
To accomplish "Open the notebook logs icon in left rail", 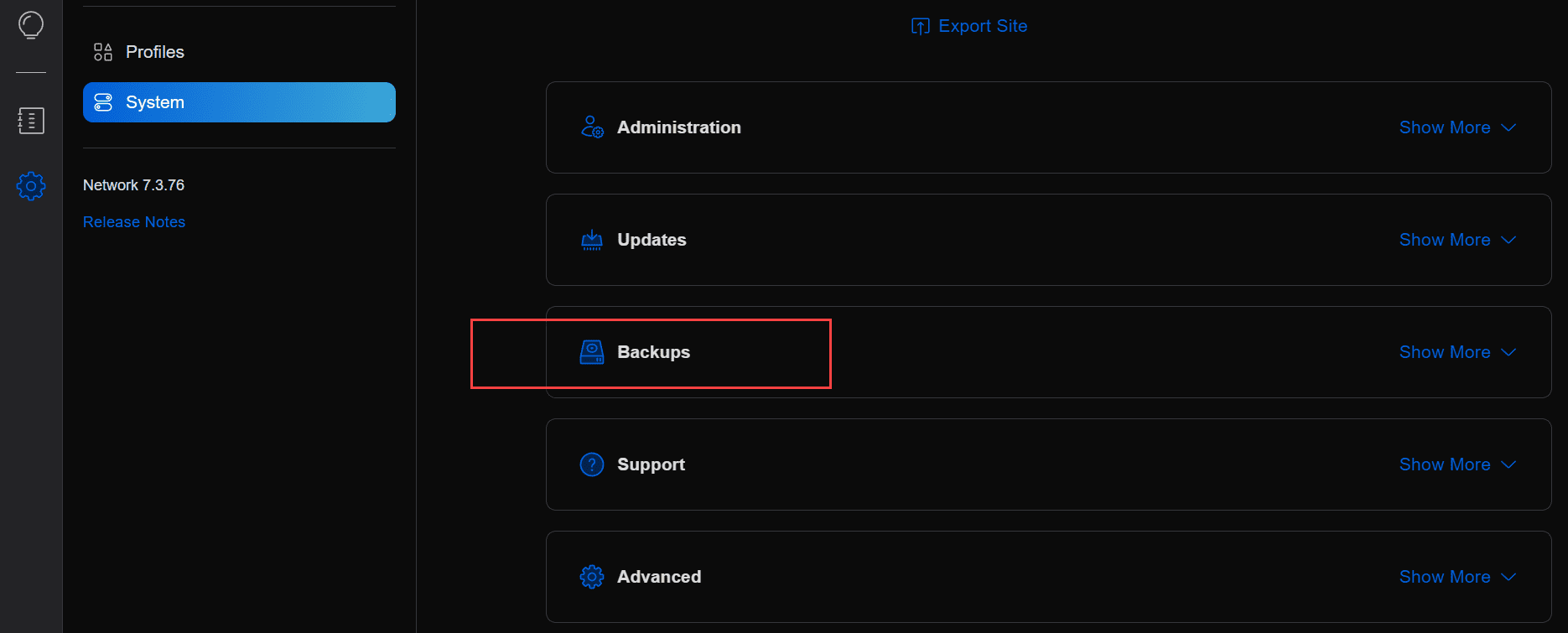I will pyautogui.click(x=31, y=121).
